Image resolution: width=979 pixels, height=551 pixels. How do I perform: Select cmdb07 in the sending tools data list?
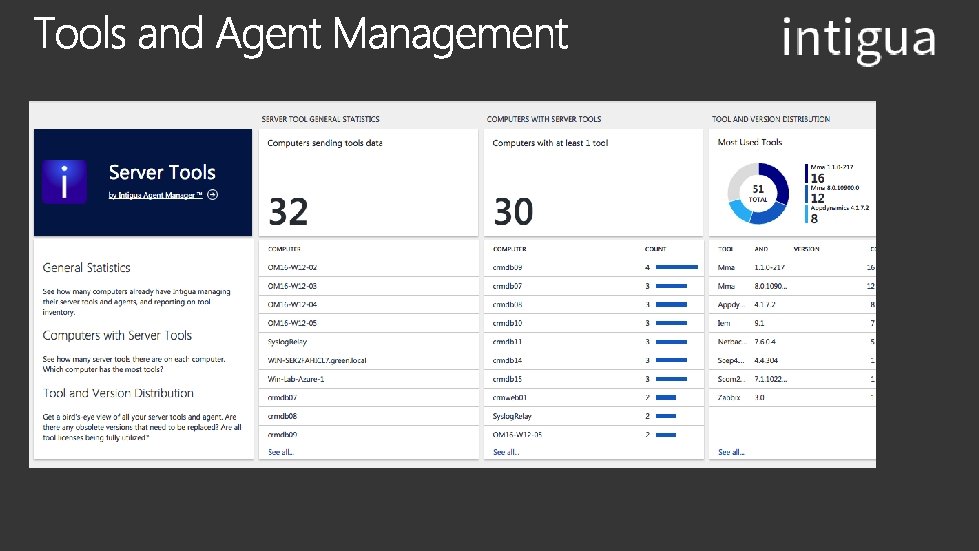click(x=368, y=397)
